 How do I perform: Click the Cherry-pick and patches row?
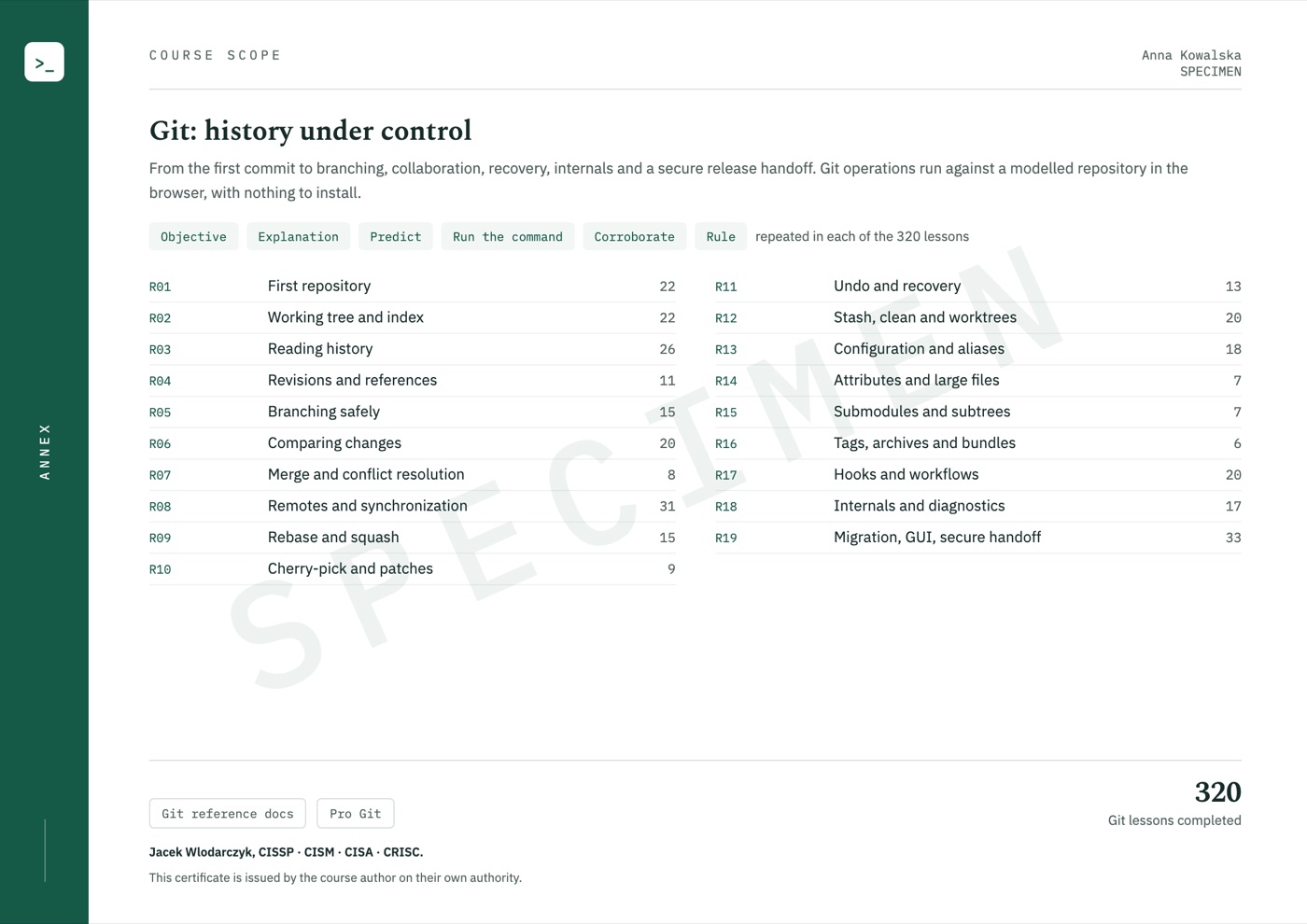pyautogui.click(x=413, y=568)
